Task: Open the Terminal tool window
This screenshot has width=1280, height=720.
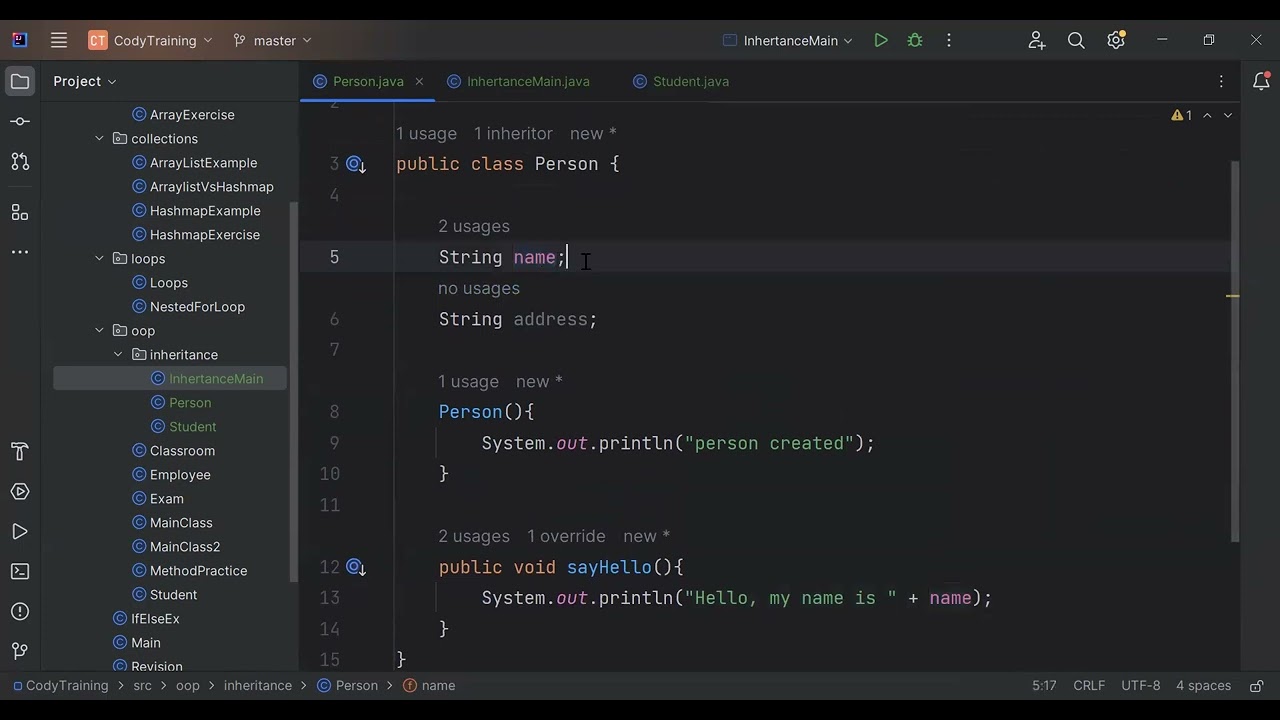Action: click(20, 572)
